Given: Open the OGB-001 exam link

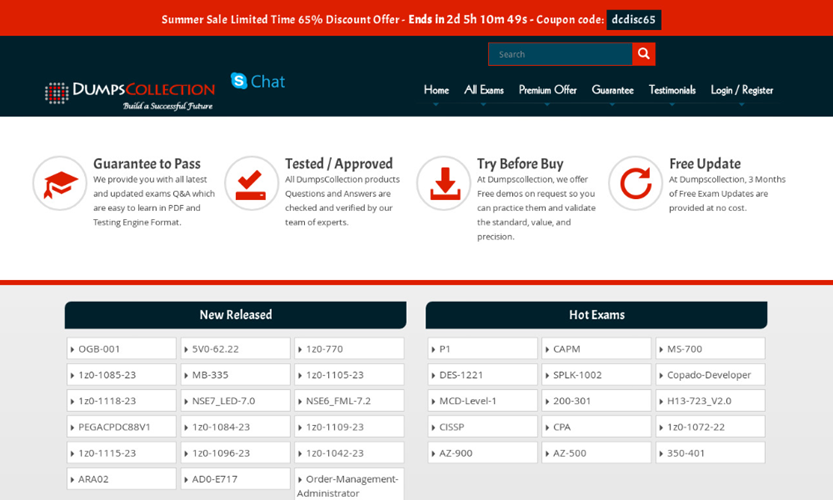Looking at the screenshot, I should [x=122, y=349].
